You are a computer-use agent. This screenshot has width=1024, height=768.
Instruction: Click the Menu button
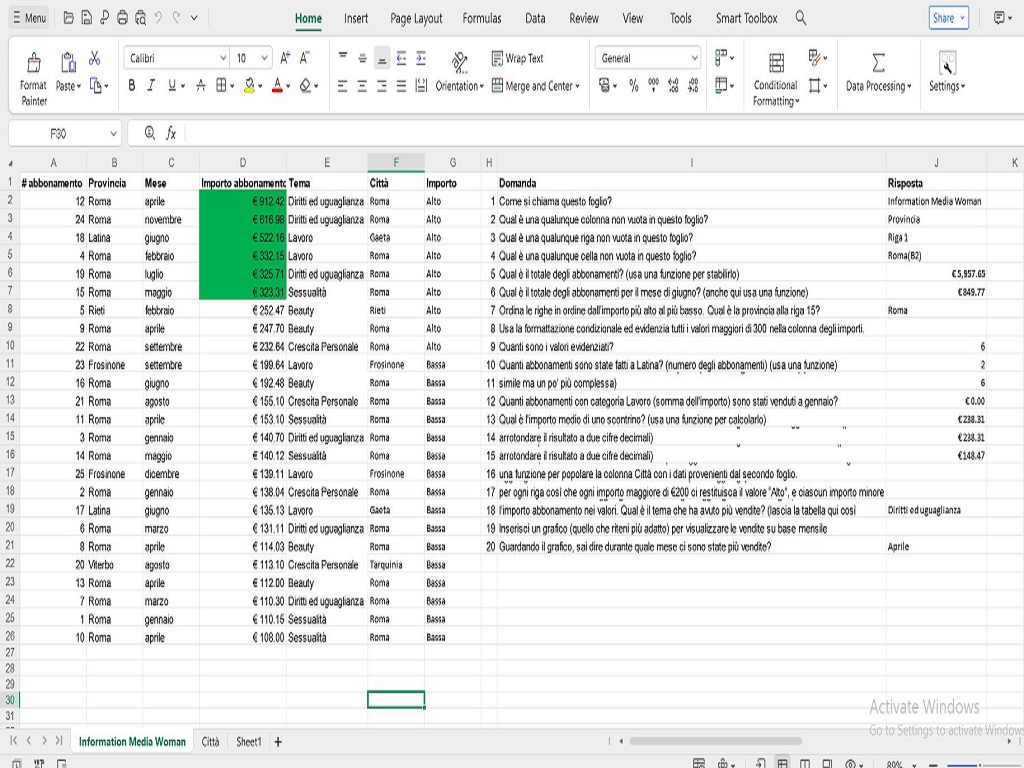29,18
